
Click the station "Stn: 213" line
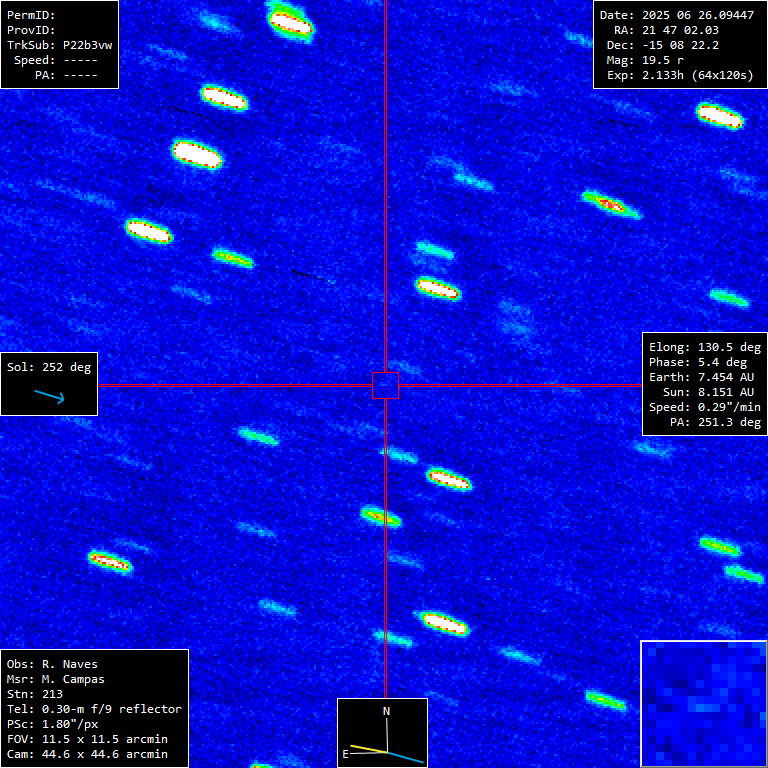pos(35,694)
